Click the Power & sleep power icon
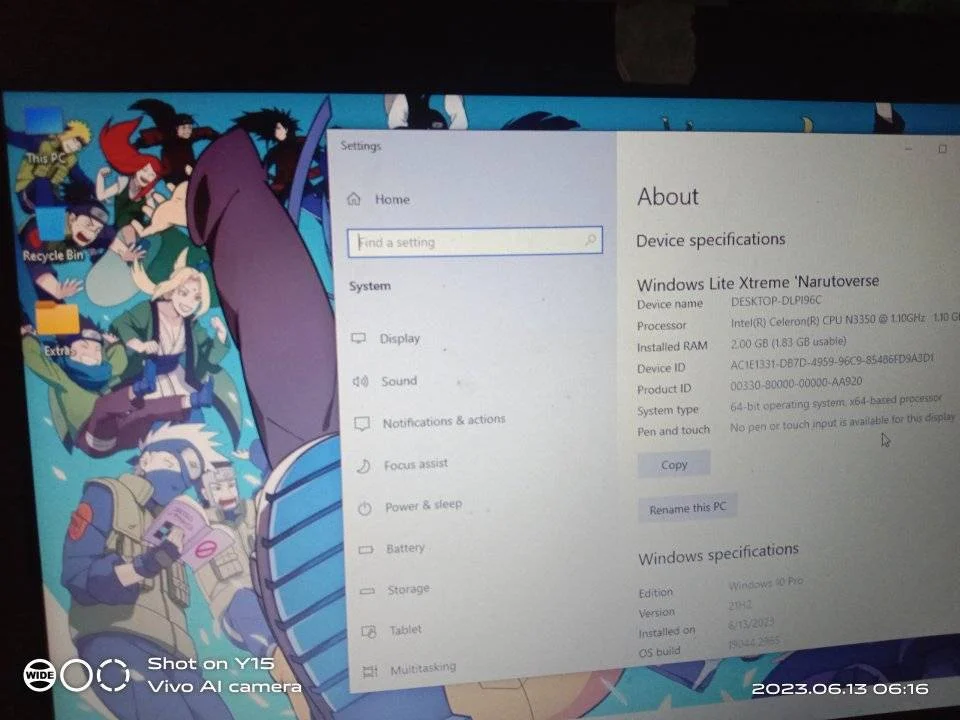Screen dimensions: 960x720 [364, 508]
